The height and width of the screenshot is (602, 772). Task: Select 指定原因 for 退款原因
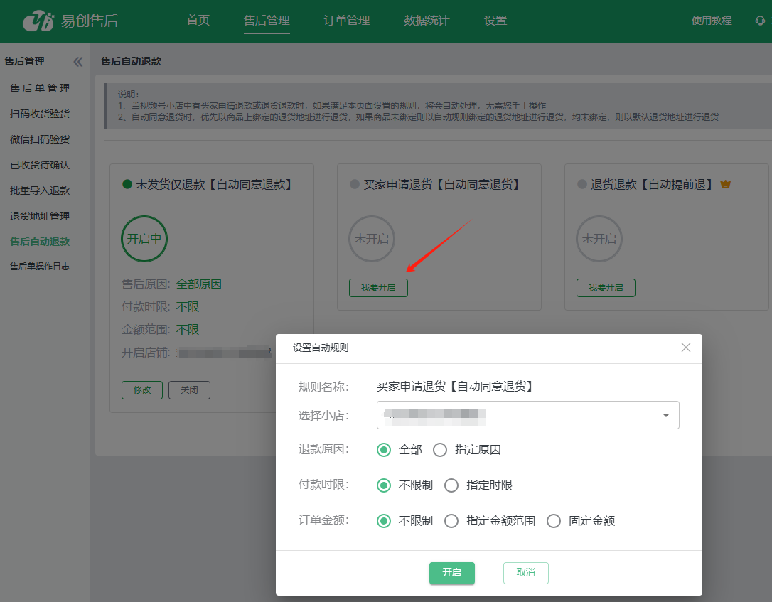pyautogui.click(x=440, y=450)
